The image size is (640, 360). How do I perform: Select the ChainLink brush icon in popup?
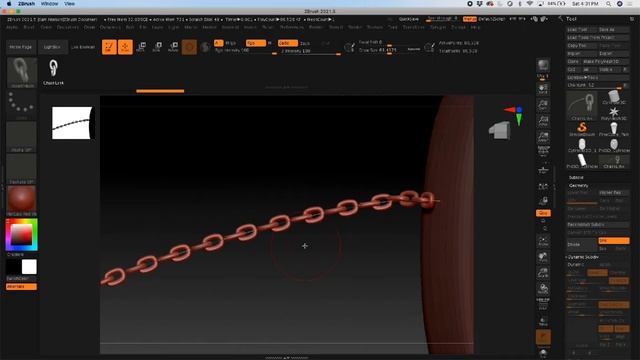[x=53, y=72]
